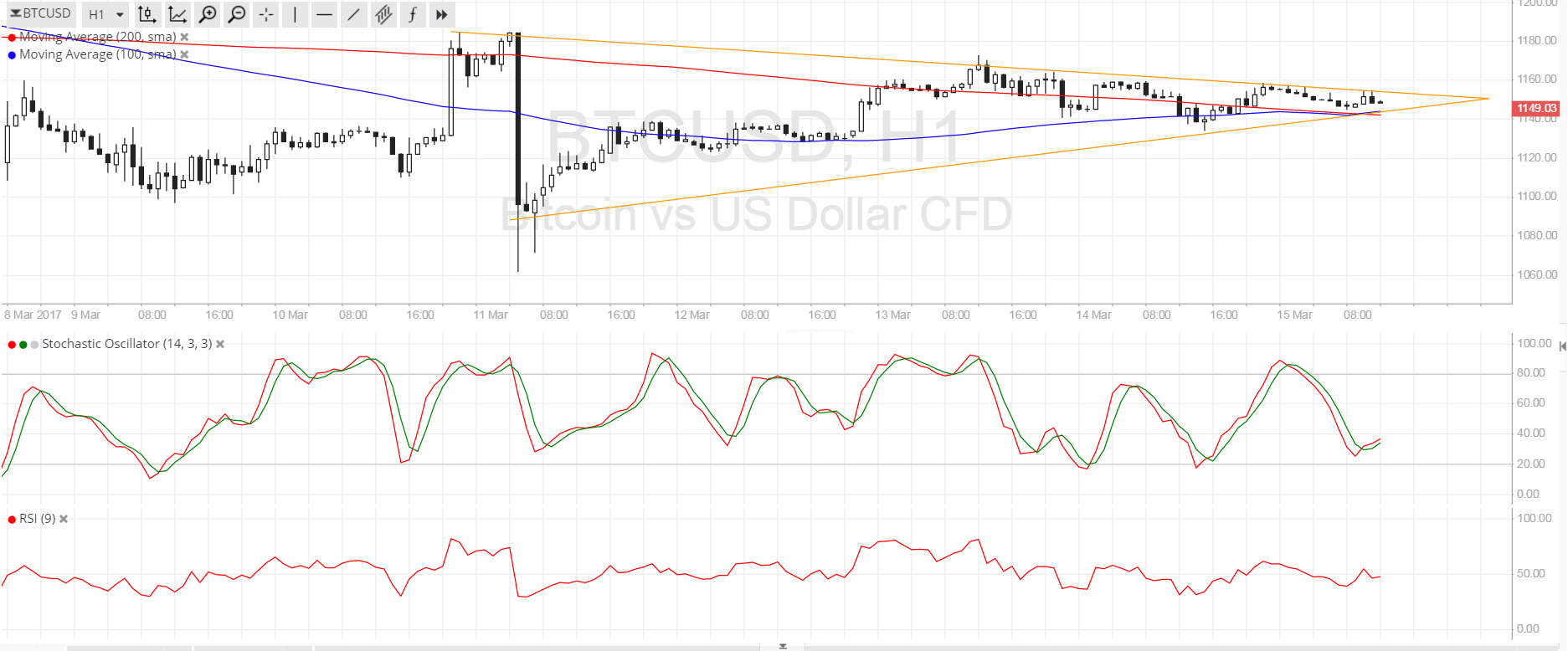Remove the Moving Average (200, sma) indicator

[184, 37]
